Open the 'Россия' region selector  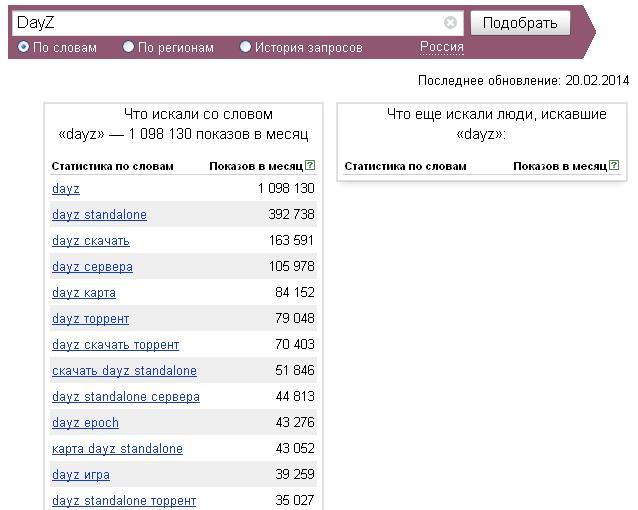pos(441,47)
